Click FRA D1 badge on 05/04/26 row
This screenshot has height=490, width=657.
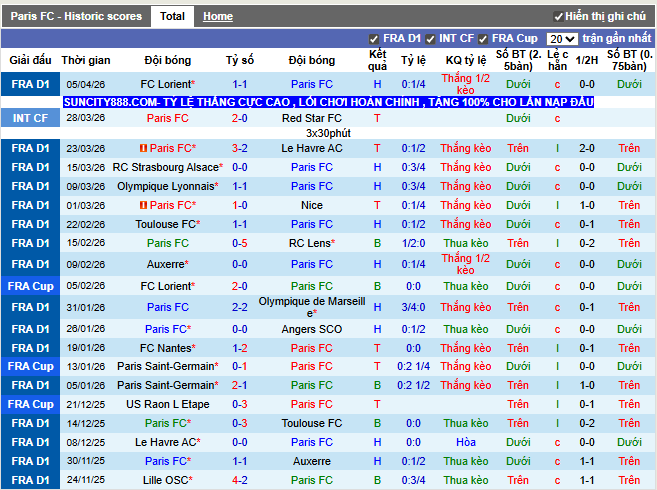(30, 84)
